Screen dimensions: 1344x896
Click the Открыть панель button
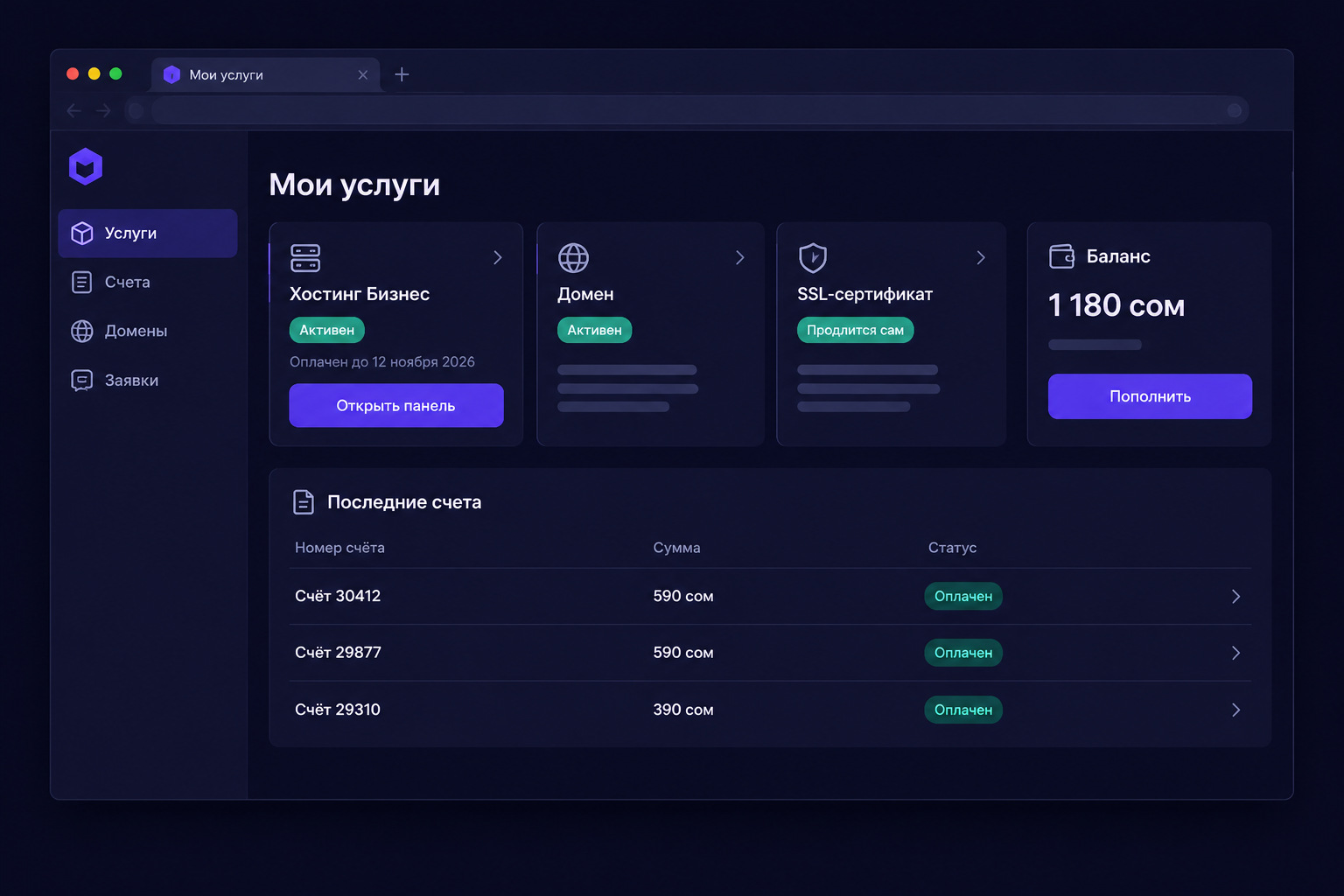pyautogui.click(x=396, y=406)
